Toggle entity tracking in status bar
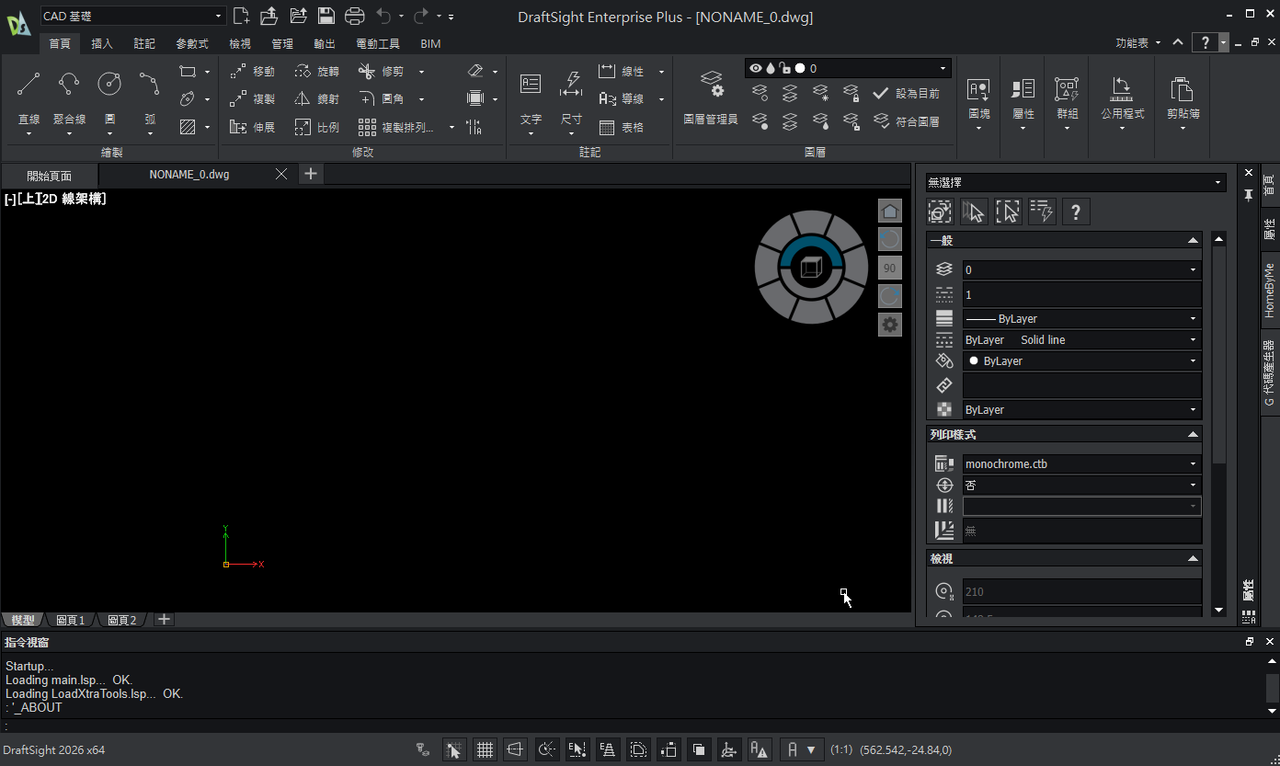 607,749
